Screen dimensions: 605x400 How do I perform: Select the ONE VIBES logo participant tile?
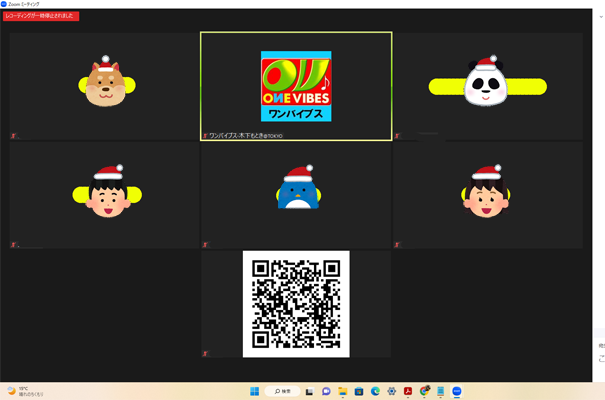pos(296,86)
